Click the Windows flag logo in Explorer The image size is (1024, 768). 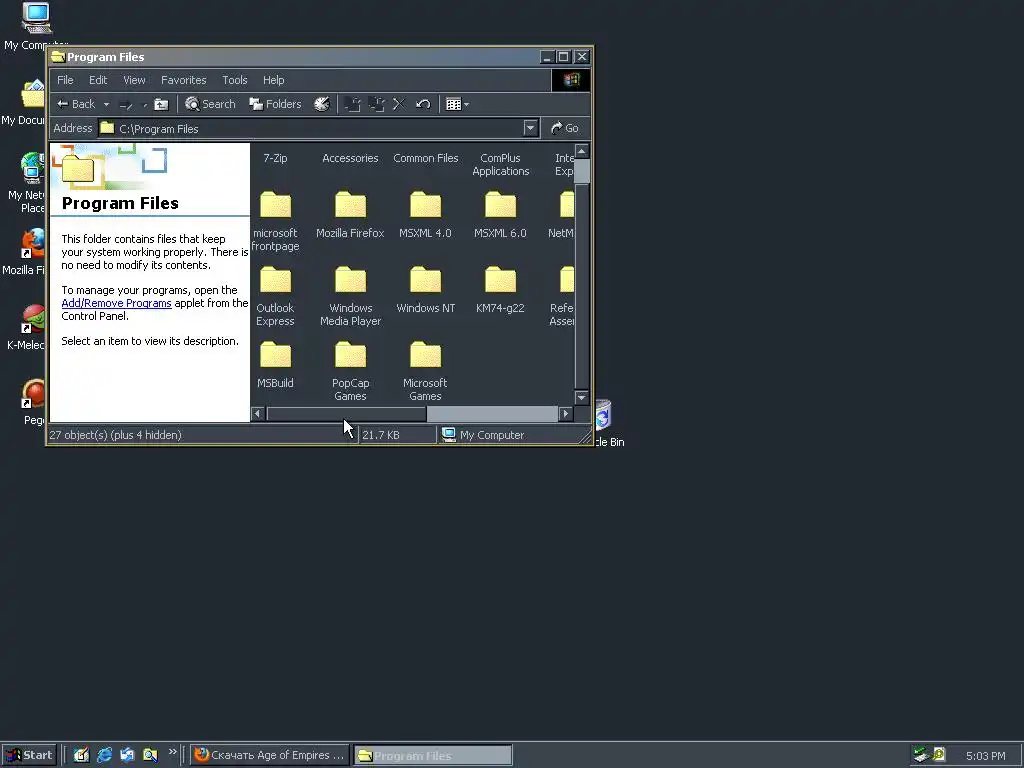click(x=571, y=80)
